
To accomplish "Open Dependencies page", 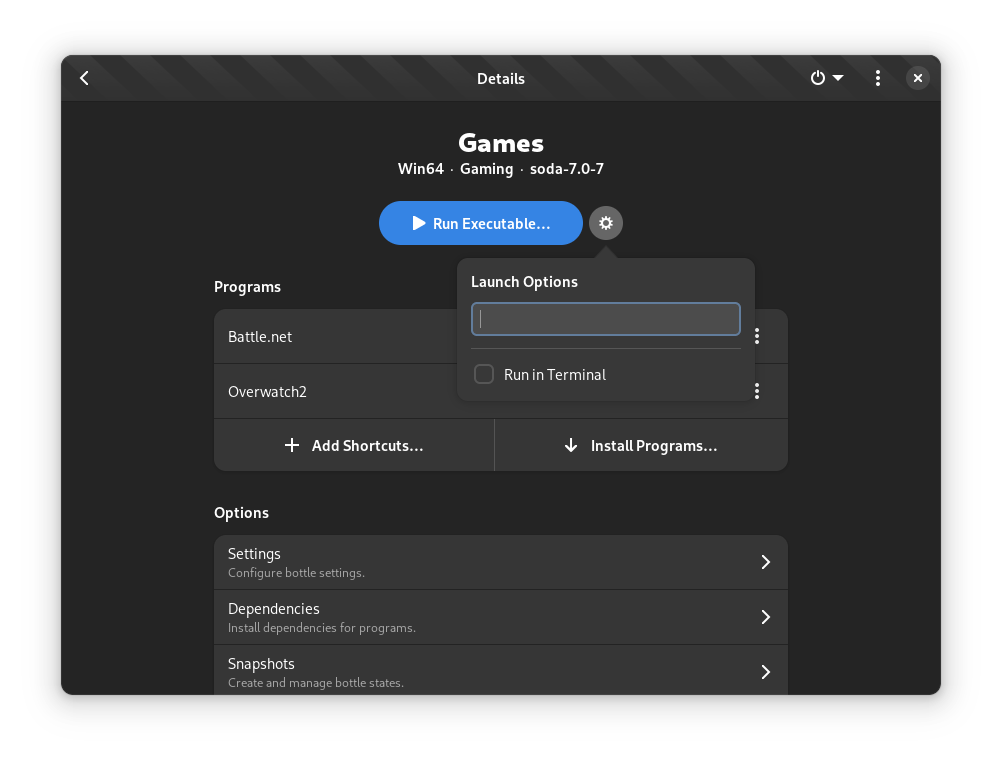I will 480,617.
